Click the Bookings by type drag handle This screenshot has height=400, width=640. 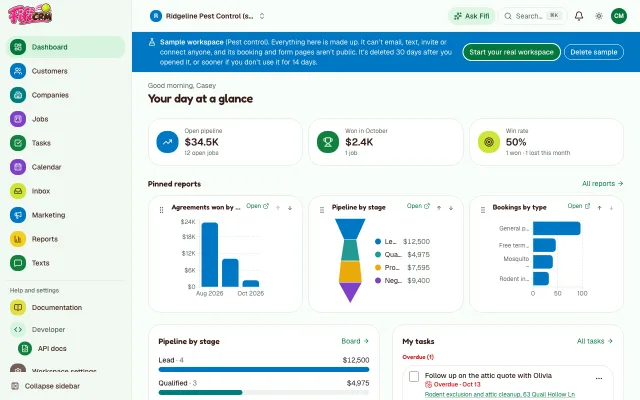click(x=483, y=209)
